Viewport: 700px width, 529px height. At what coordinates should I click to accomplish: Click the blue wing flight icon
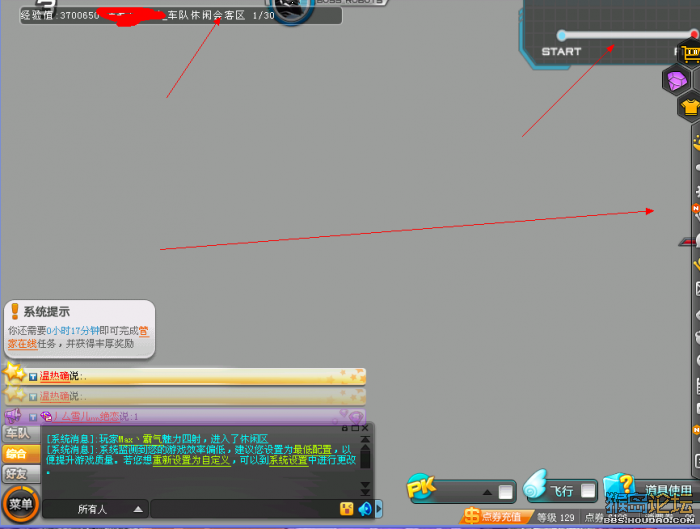click(535, 484)
